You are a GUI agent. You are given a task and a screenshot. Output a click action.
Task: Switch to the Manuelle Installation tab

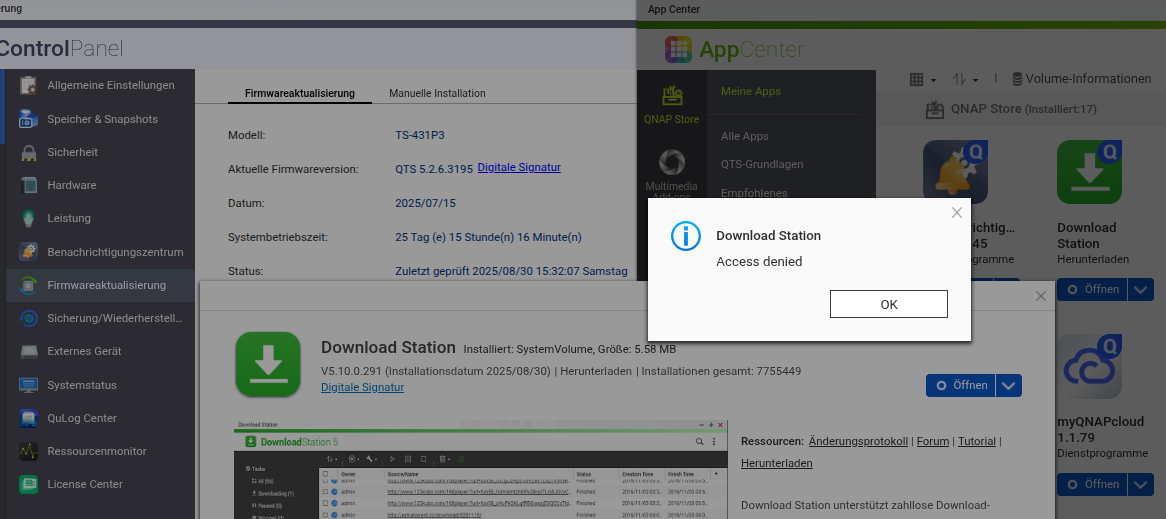pos(437,93)
